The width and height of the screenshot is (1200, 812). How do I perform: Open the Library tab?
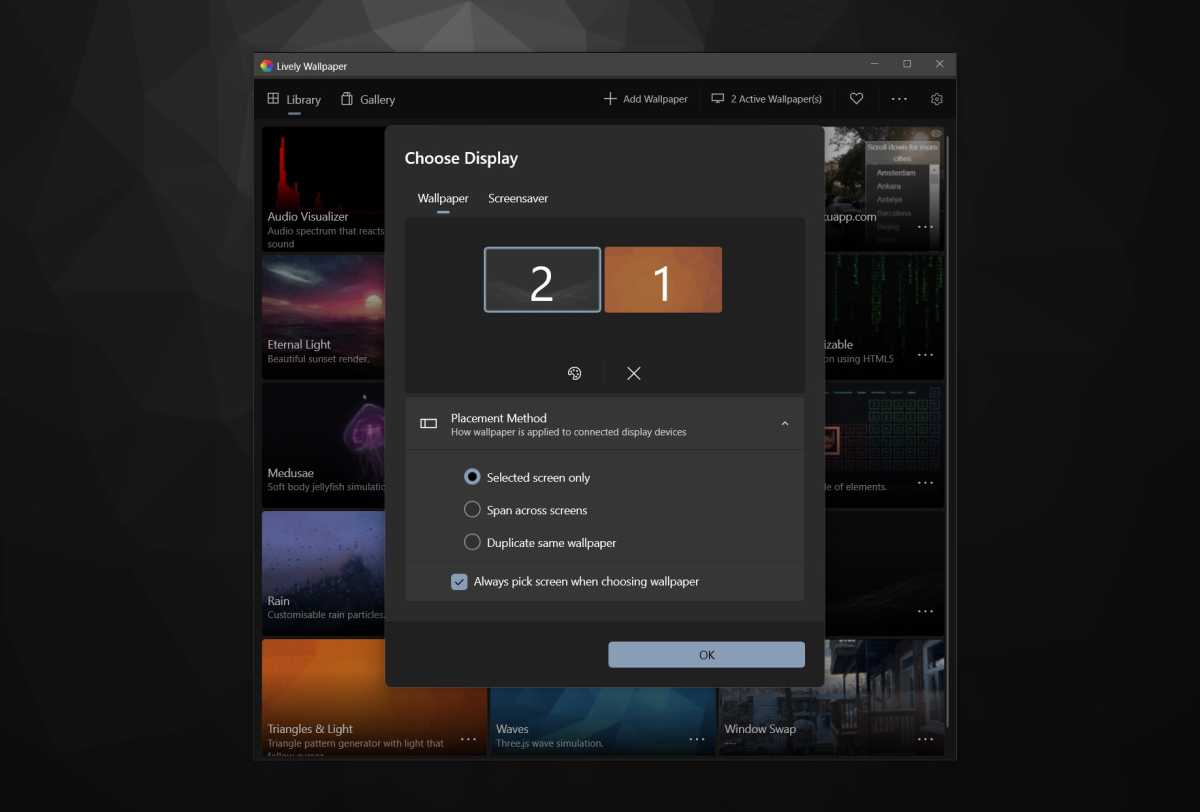(x=294, y=99)
